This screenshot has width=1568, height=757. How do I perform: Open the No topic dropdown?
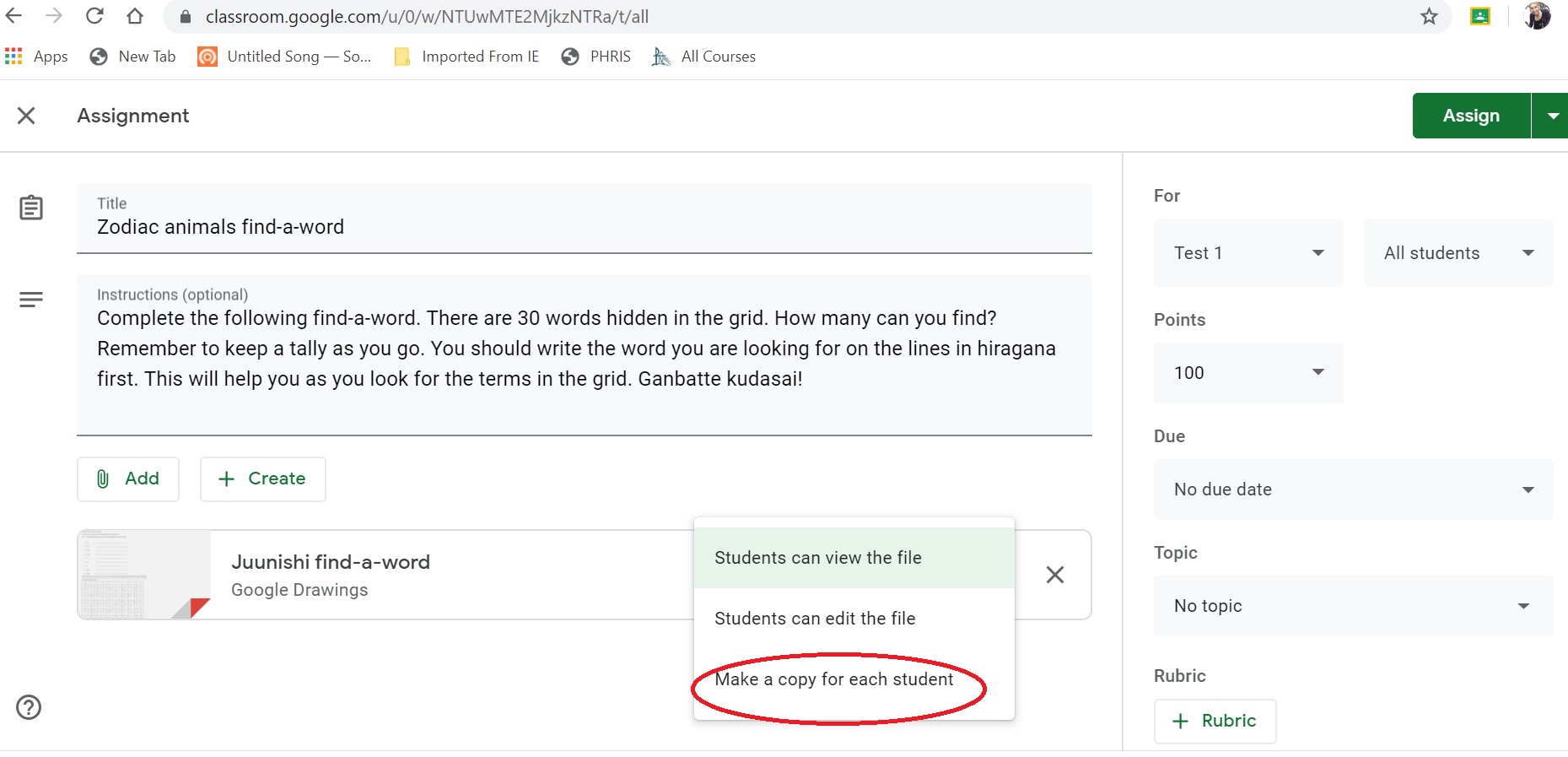point(1353,606)
